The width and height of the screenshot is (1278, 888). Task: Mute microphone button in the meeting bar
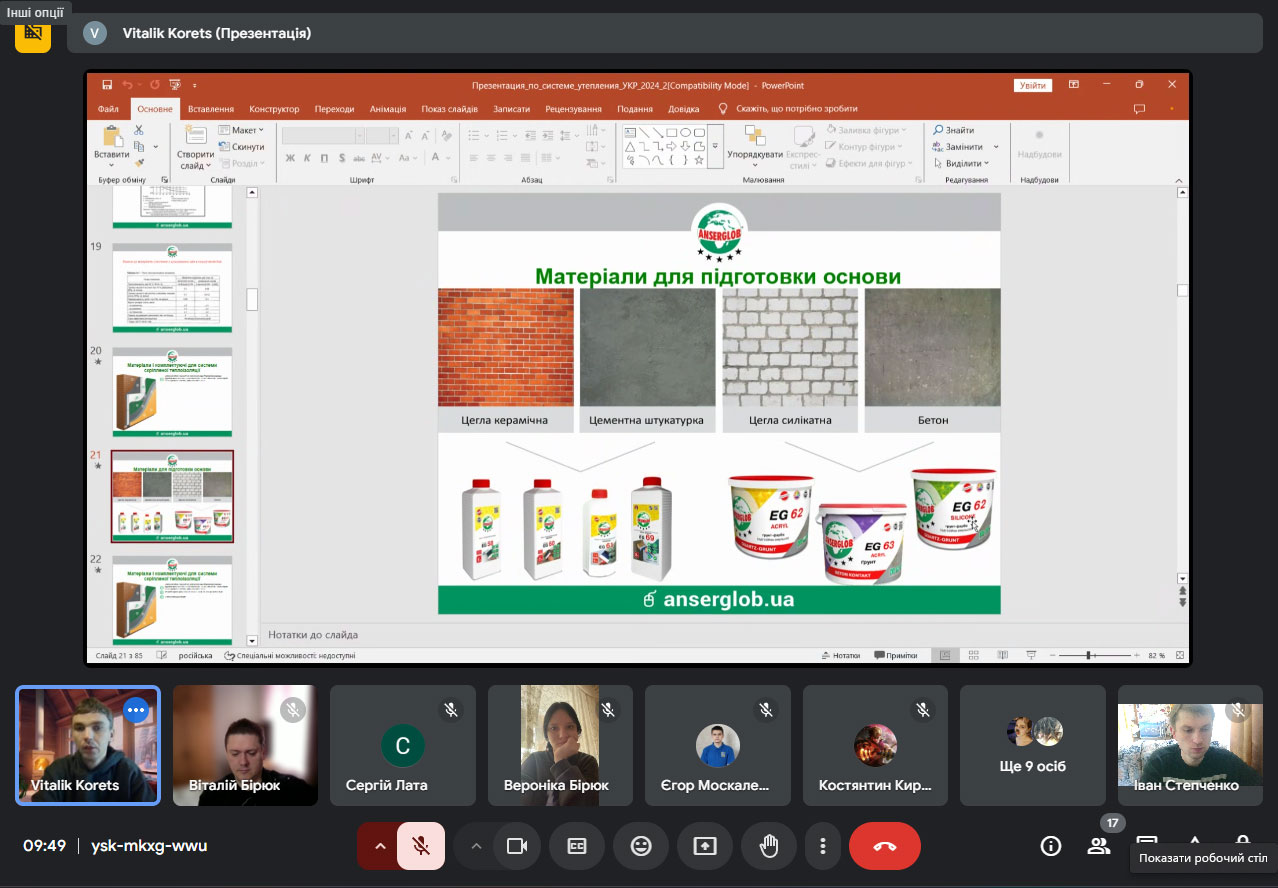pos(421,846)
